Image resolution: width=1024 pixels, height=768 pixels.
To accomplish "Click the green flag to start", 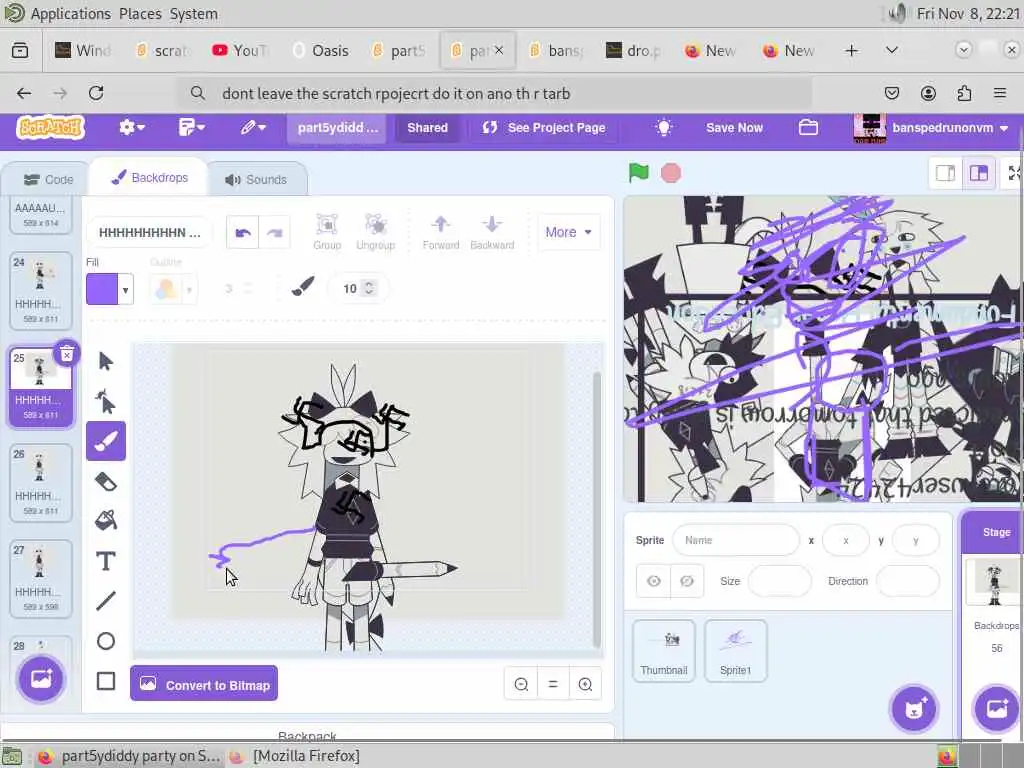I will click(x=639, y=173).
